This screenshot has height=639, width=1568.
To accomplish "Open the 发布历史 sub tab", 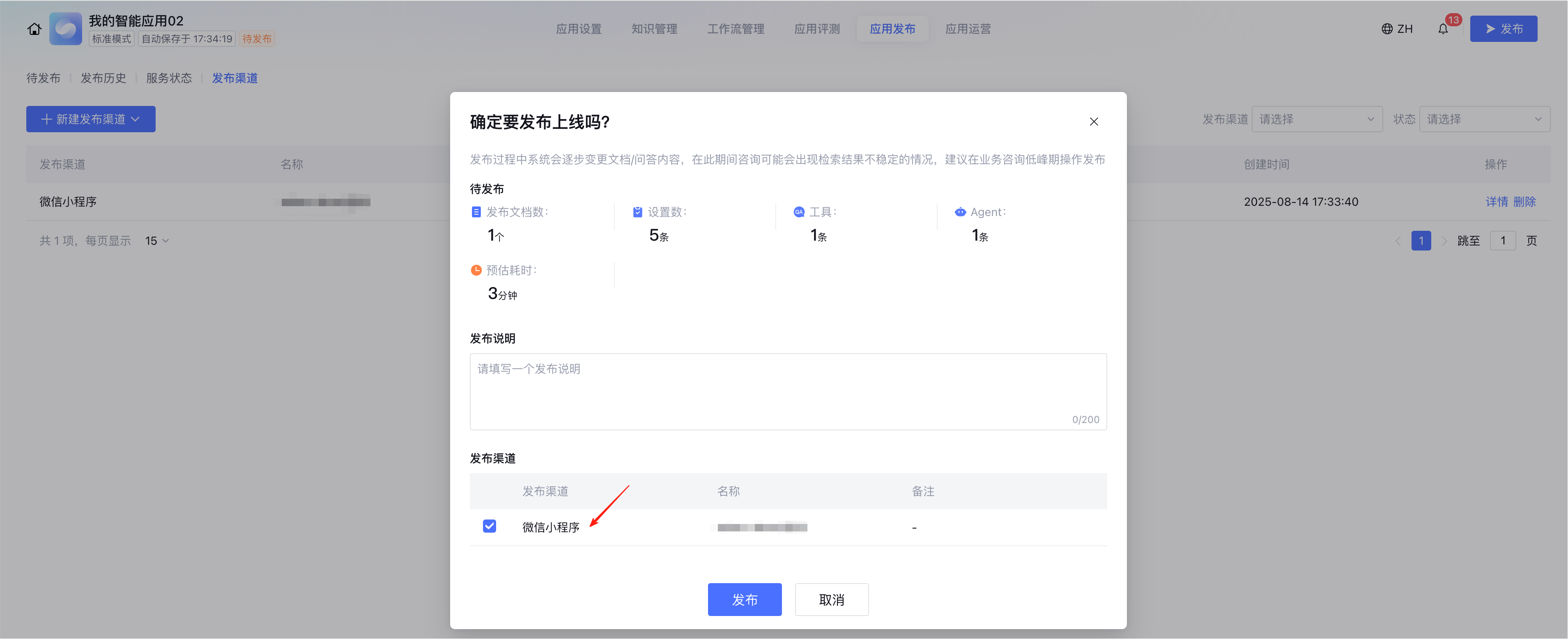I will click(x=103, y=78).
